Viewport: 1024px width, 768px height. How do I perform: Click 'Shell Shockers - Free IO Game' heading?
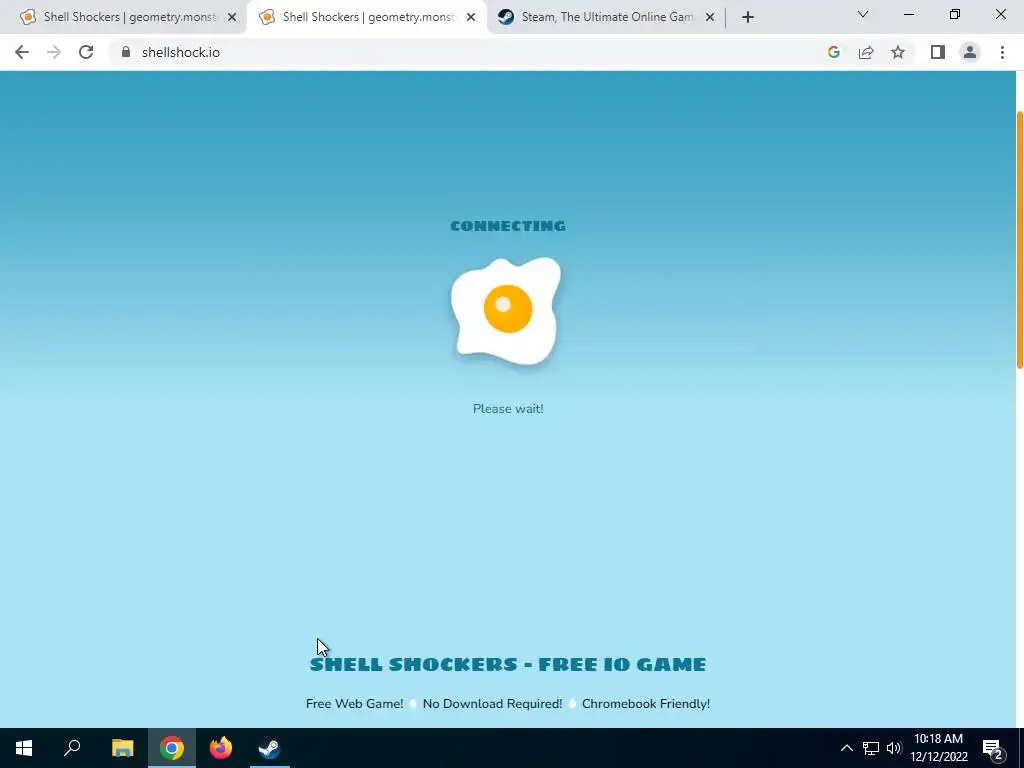click(x=508, y=664)
